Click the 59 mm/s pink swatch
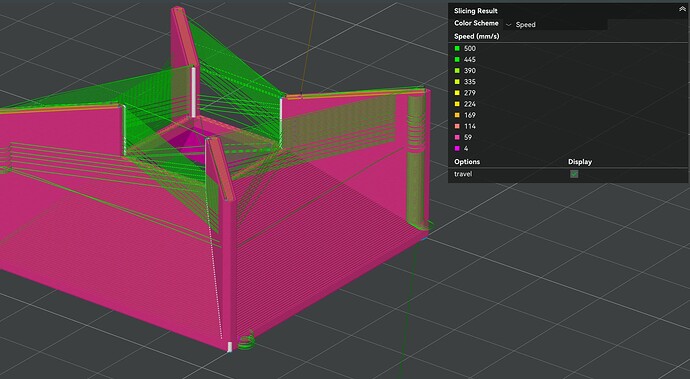This screenshot has height=379, width=690. [x=457, y=137]
